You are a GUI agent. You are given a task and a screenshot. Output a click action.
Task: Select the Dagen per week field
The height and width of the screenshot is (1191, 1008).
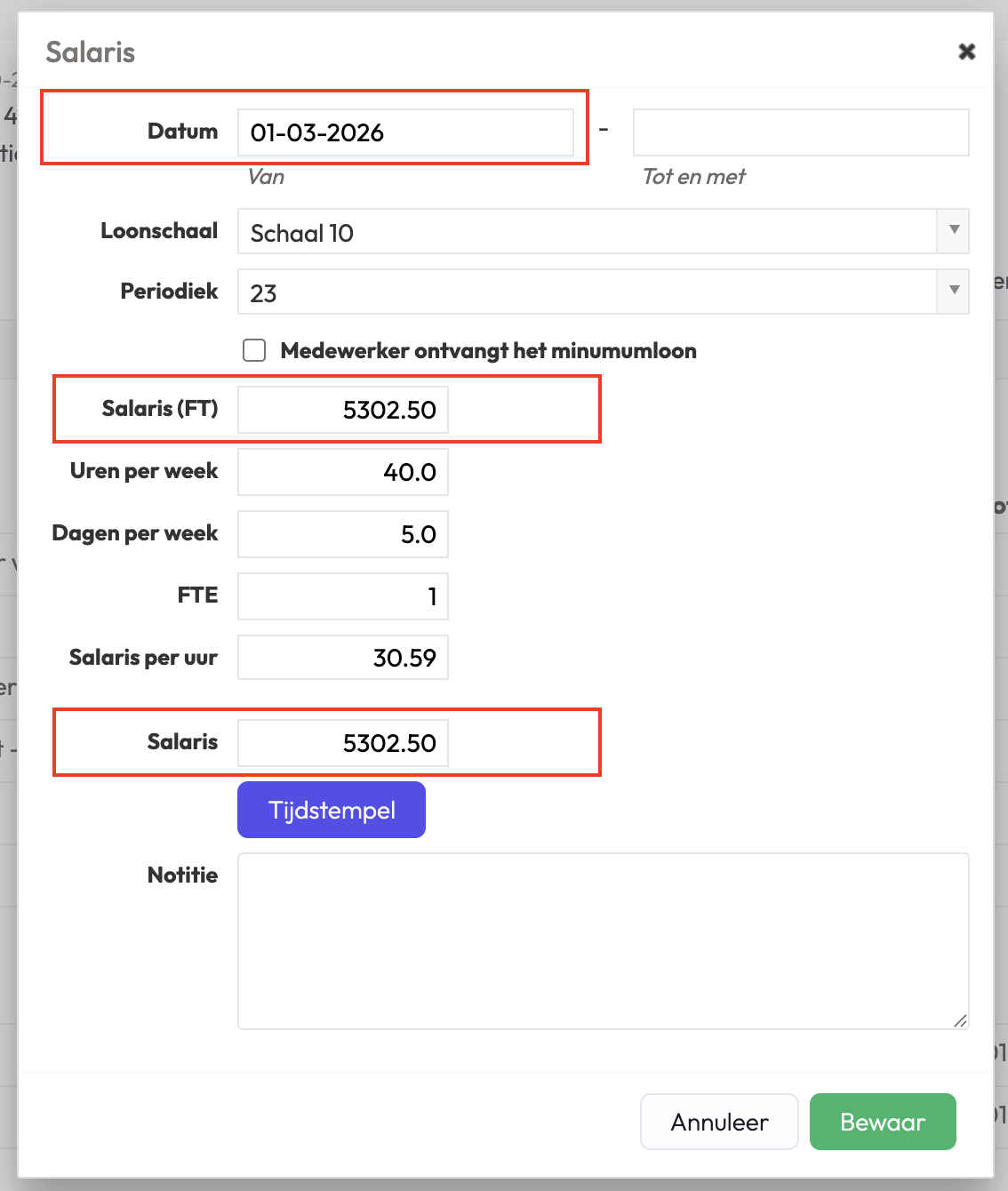click(x=343, y=534)
